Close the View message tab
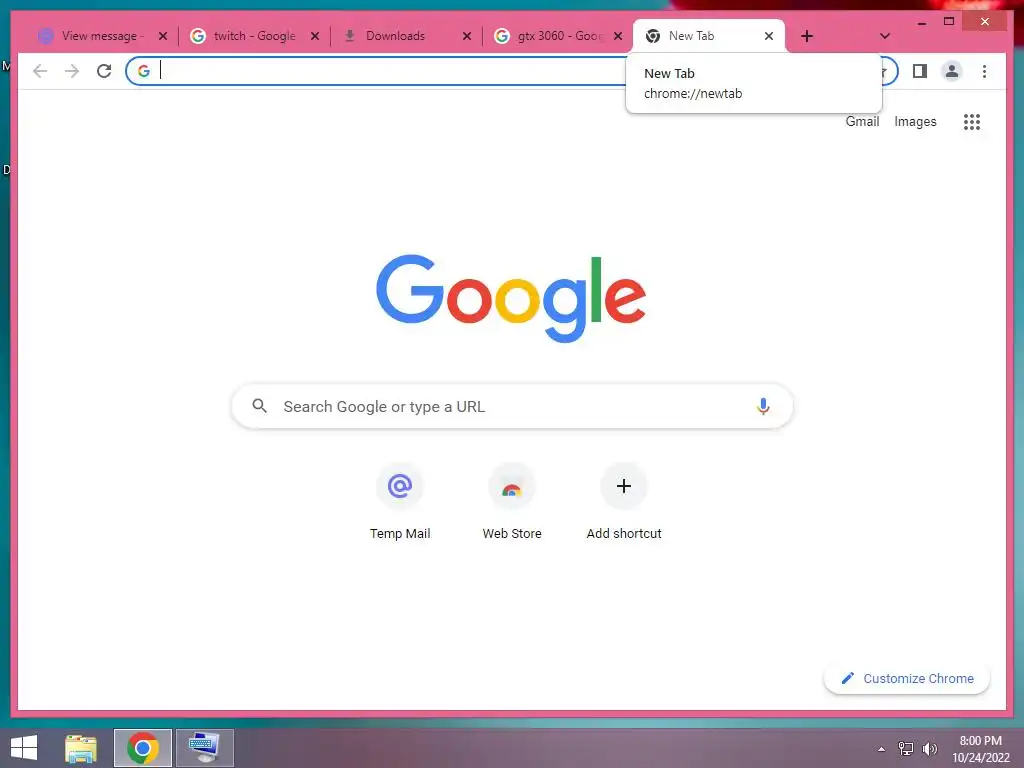 (x=163, y=37)
